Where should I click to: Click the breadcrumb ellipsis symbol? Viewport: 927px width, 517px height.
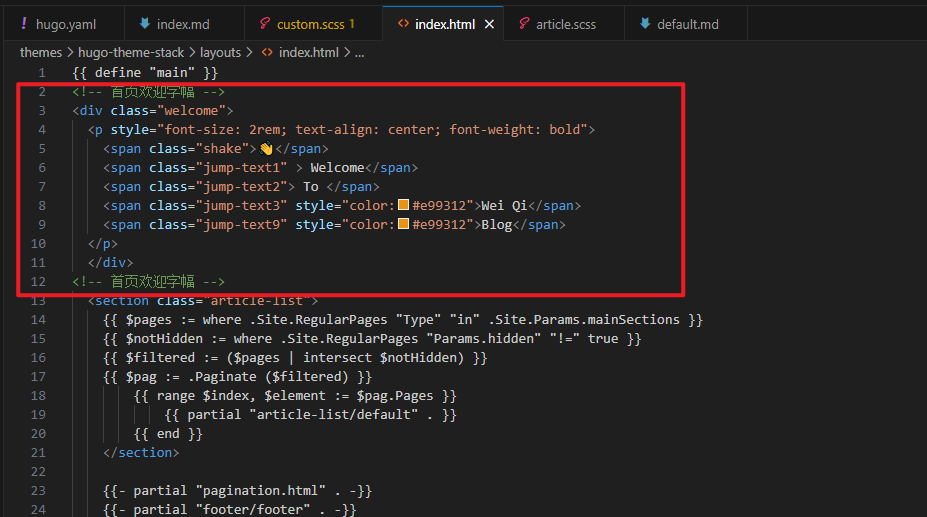click(359, 53)
